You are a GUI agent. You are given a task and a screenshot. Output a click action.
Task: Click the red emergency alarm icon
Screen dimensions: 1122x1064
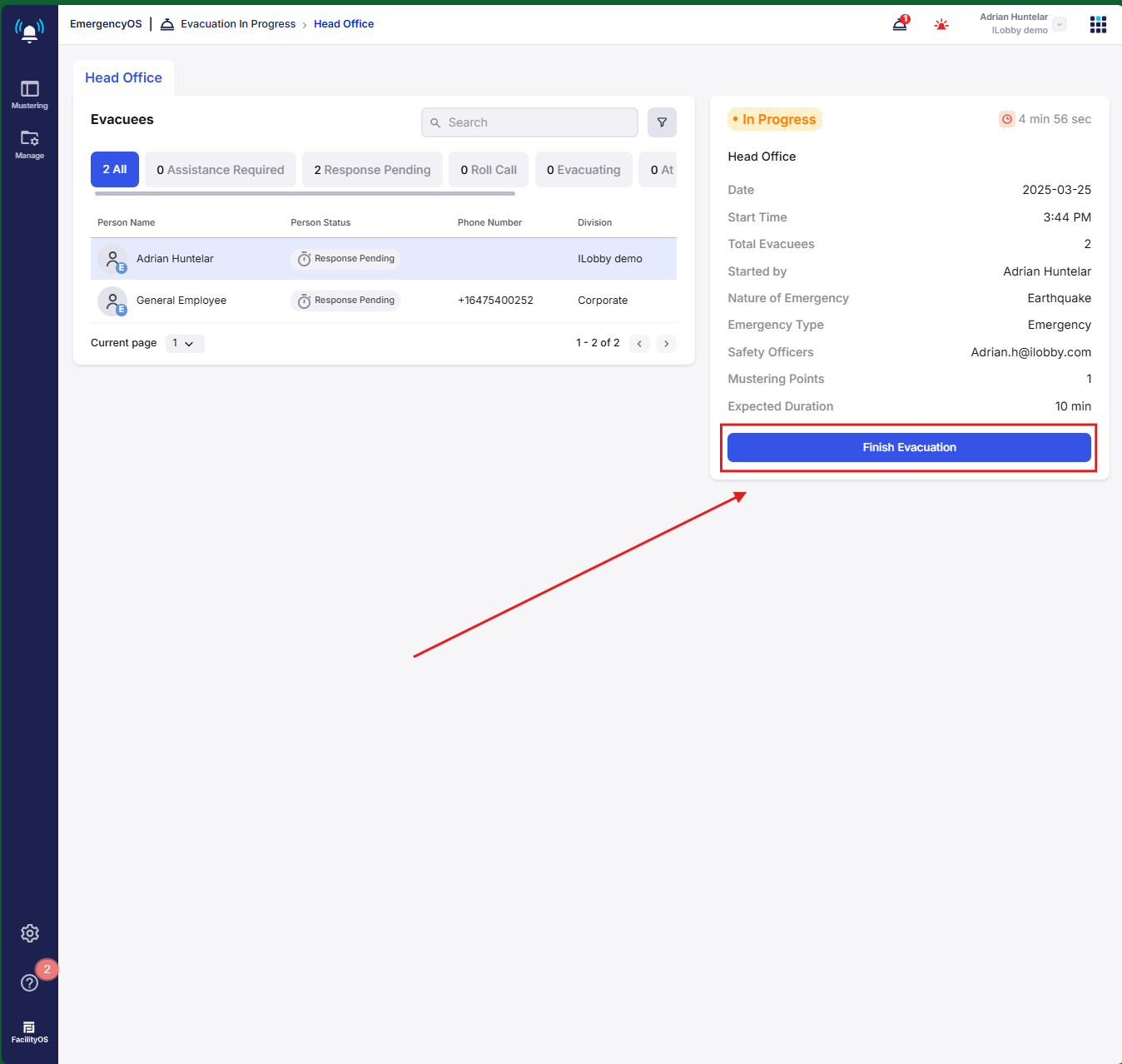point(941,25)
